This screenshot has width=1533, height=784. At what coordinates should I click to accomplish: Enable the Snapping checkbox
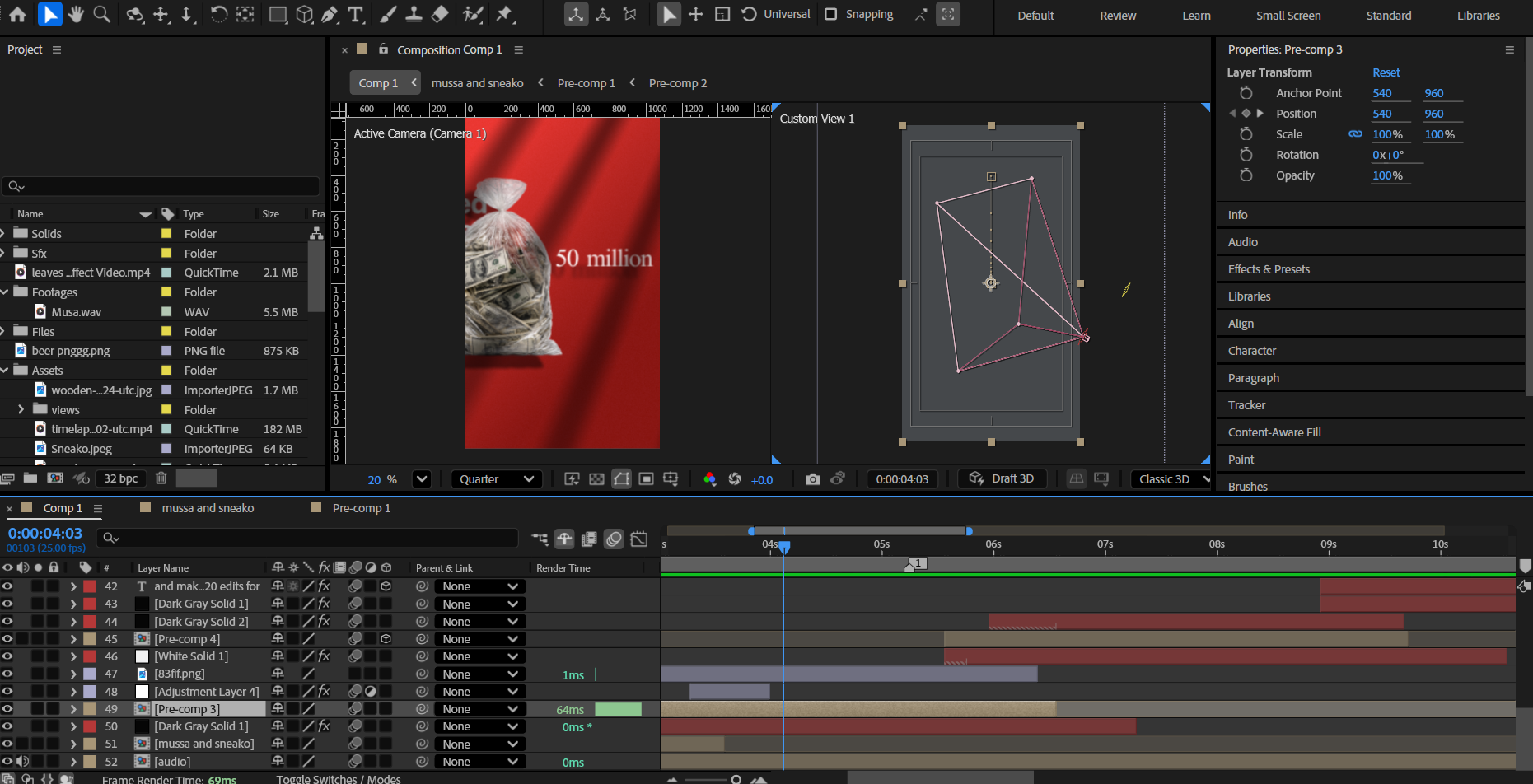(831, 14)
